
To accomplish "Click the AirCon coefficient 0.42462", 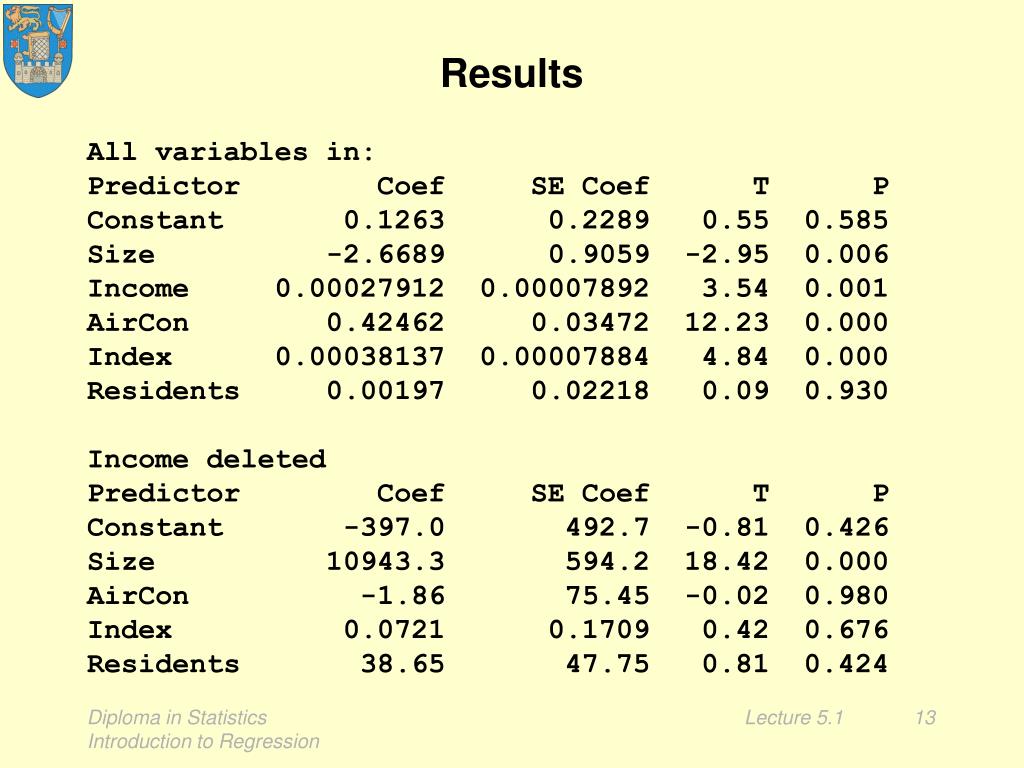I will click(x=385, y=323).
